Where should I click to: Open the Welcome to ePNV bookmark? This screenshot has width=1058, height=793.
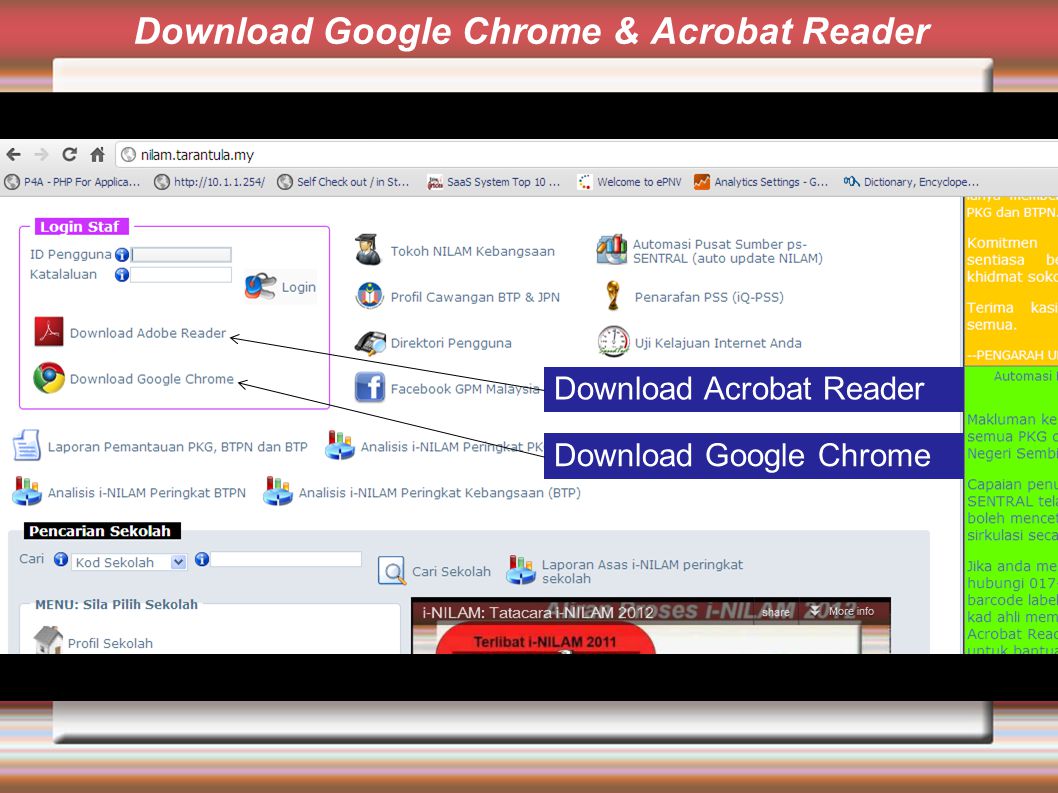pyautogui.click(x=630, y=182)
